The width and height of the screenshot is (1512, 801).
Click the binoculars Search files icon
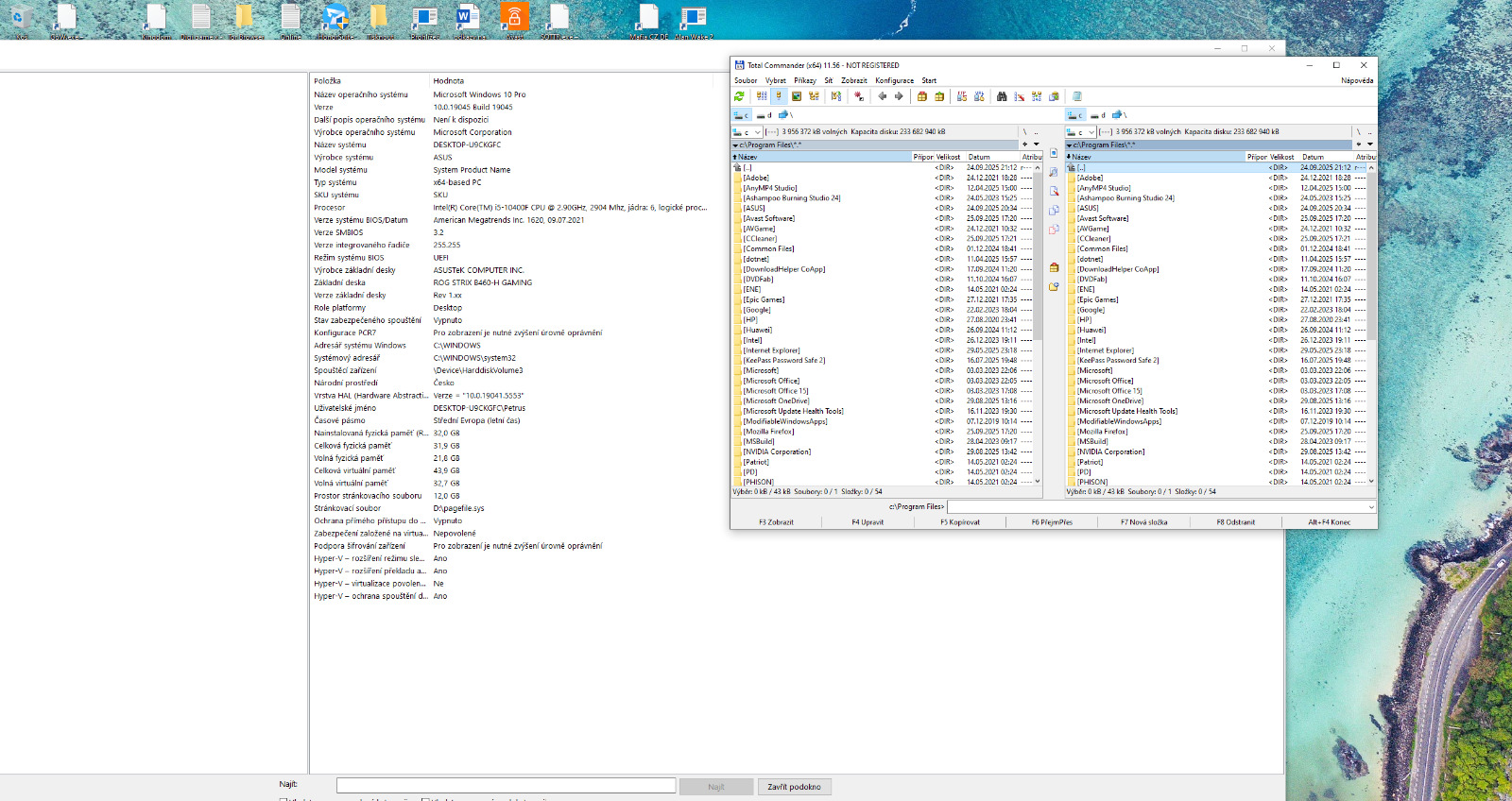1002,96
